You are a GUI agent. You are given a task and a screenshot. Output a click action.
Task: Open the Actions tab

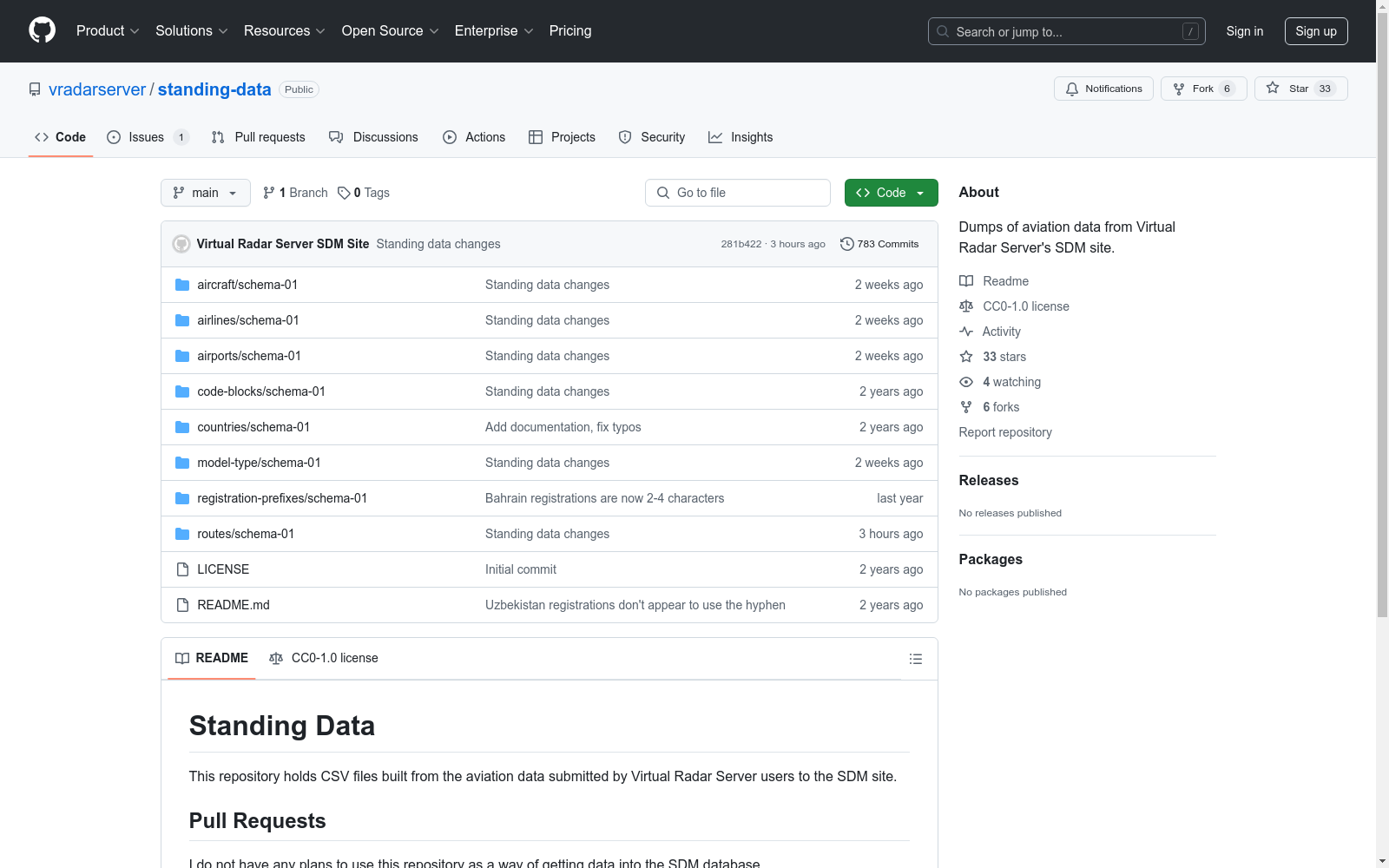[474, 137]
